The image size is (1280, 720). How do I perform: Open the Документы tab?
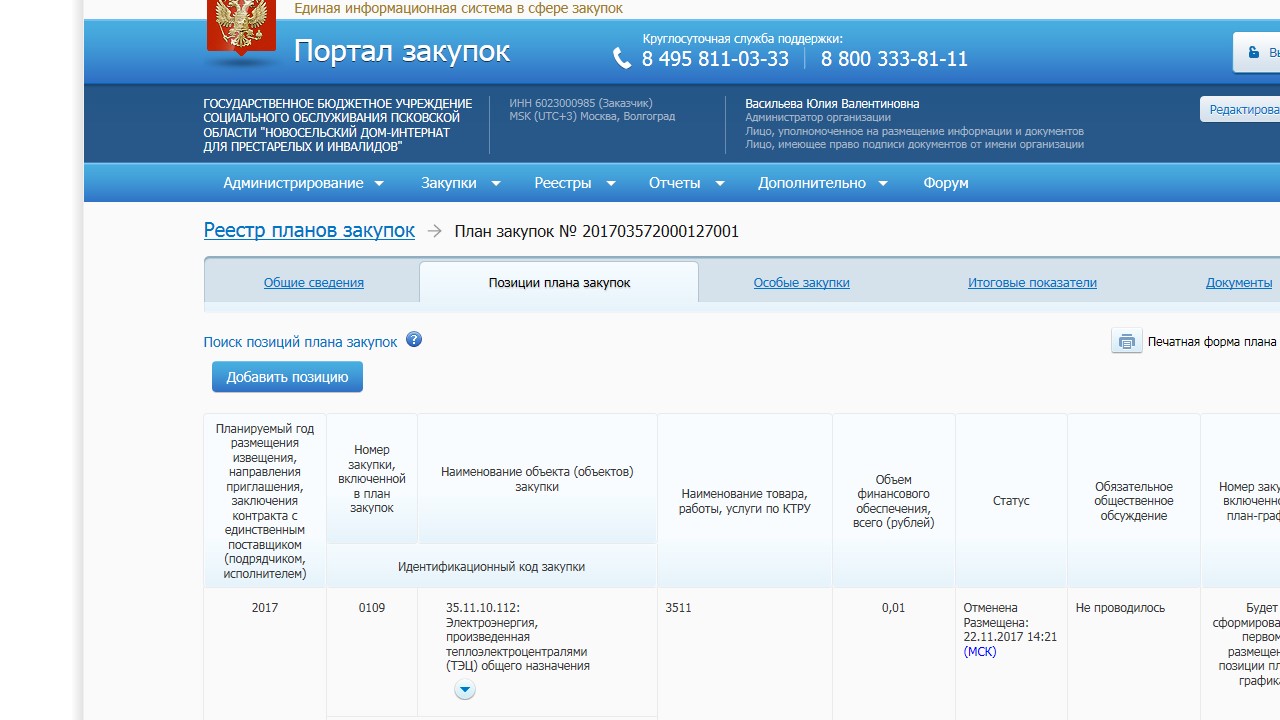(1238, 283)
